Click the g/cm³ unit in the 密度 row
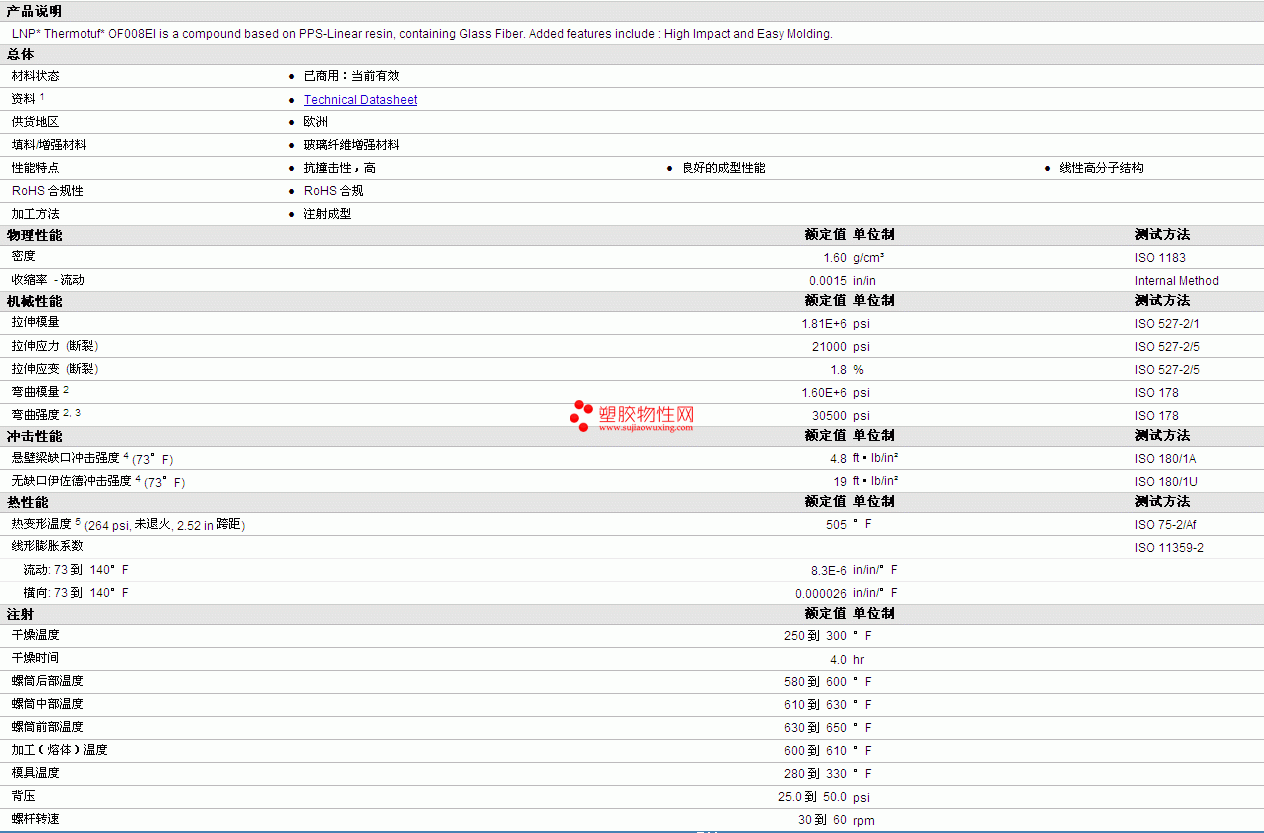 pyautogui.click(x=868, y=258)
